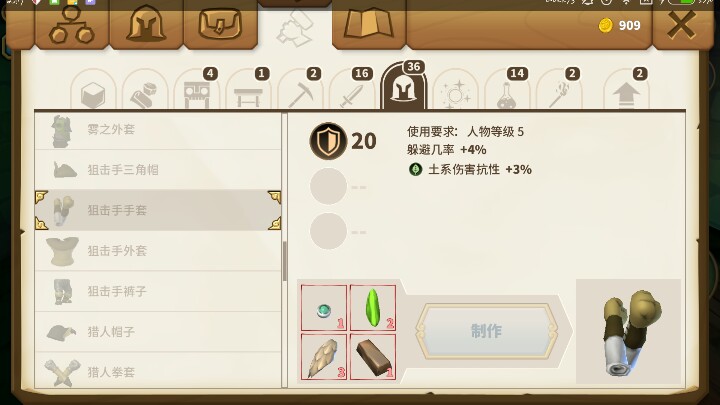720x405 pixels.
Task: Open the inventory bag tab
Action: coord(220,25)
